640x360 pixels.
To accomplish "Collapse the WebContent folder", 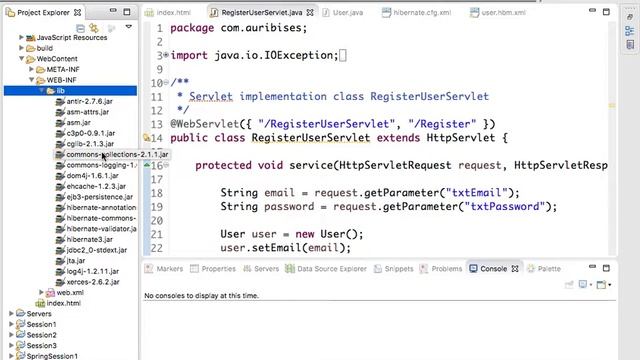I will (21, 59).
